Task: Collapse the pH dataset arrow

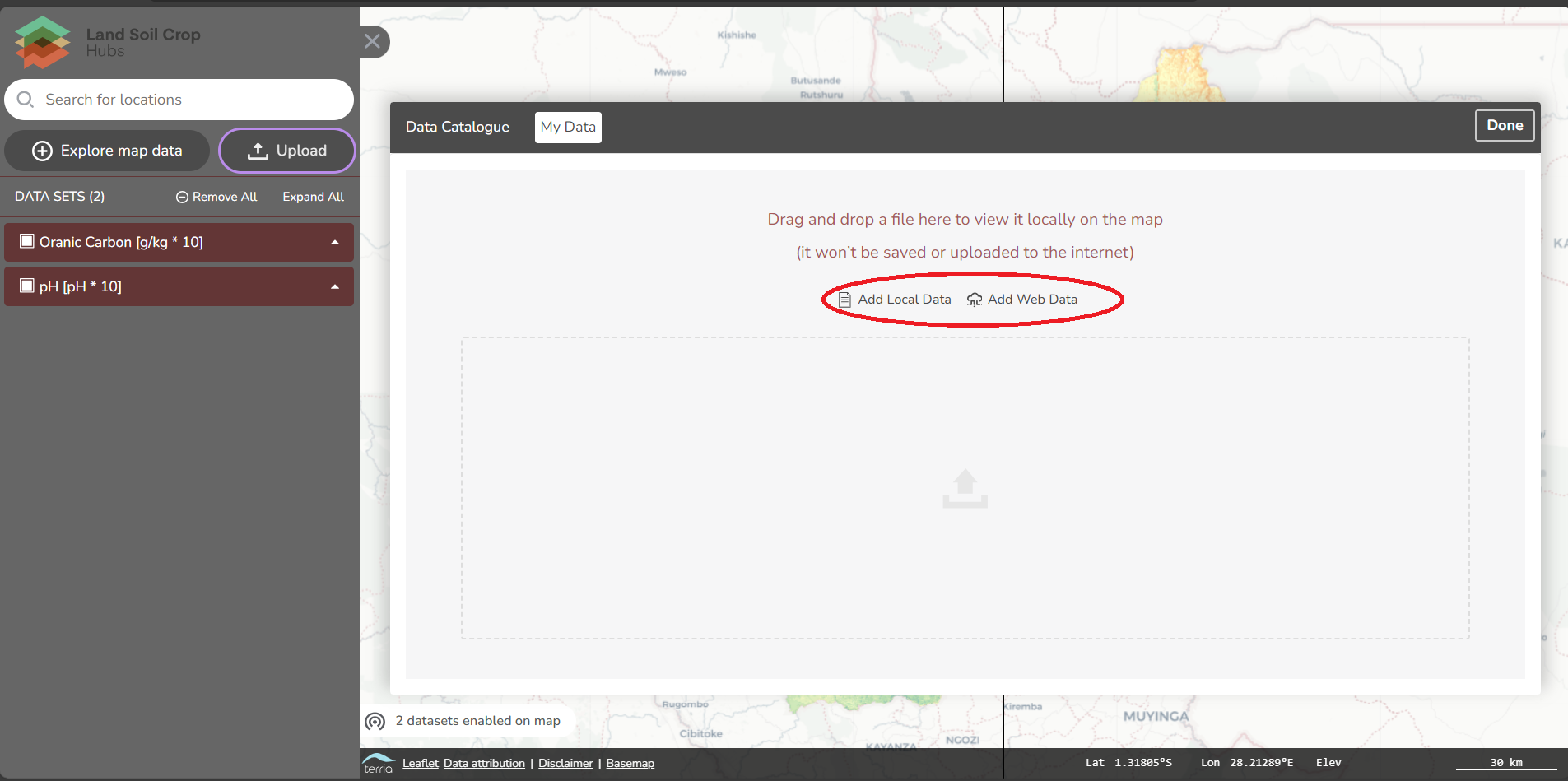Action: [335, 287]
